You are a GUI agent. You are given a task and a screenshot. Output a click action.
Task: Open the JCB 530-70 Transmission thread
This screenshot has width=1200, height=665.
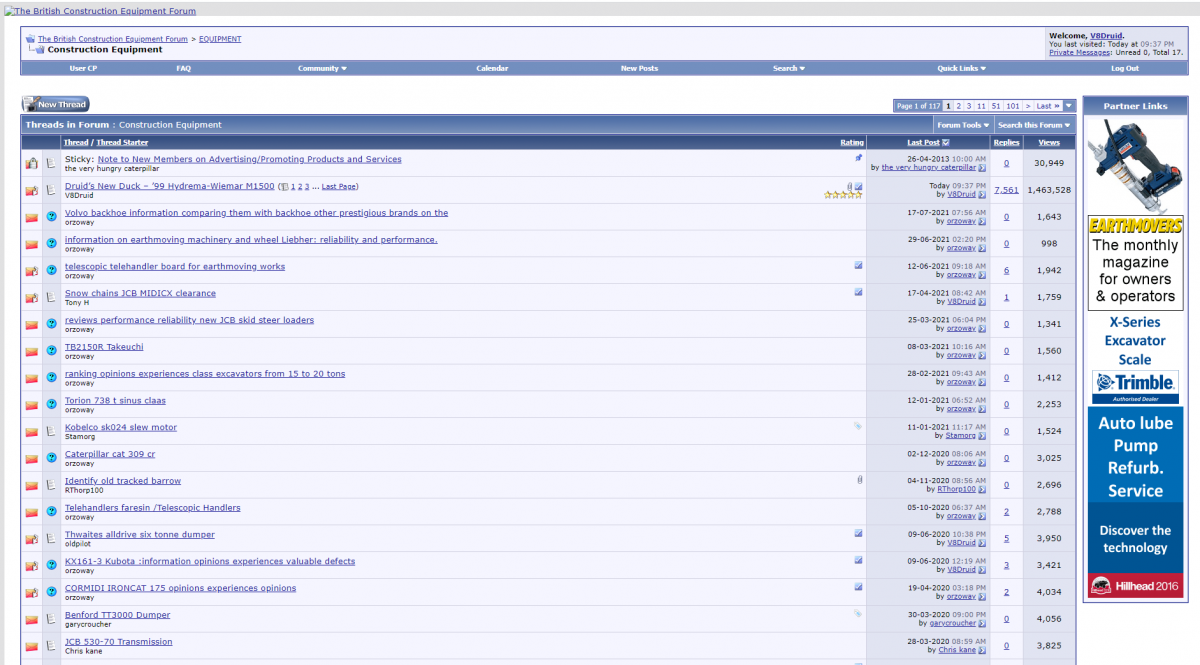(119, 641)
